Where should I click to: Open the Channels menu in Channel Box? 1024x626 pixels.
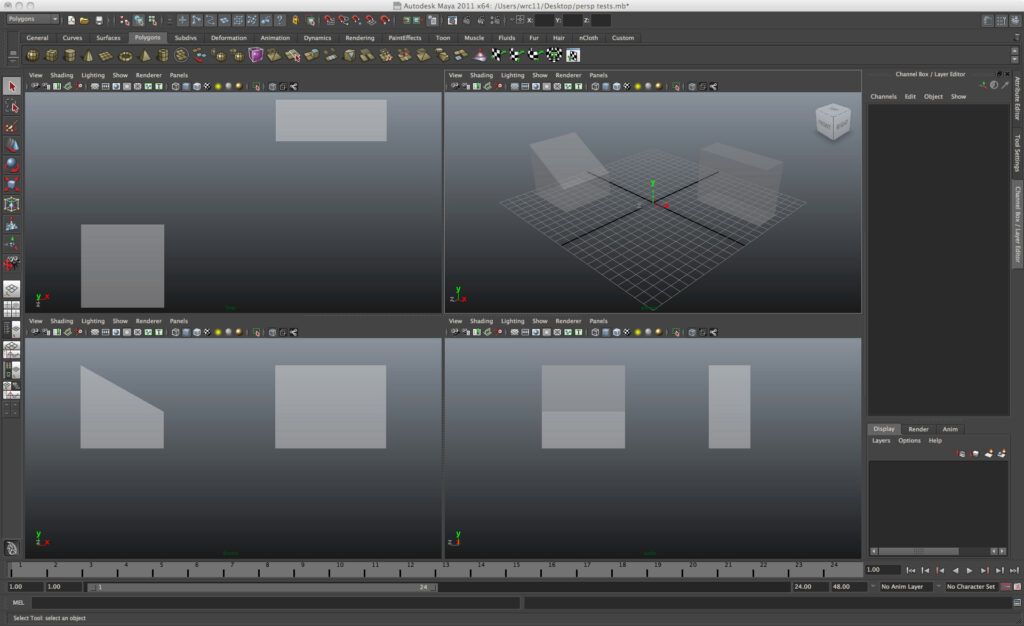tap(883, 97)
